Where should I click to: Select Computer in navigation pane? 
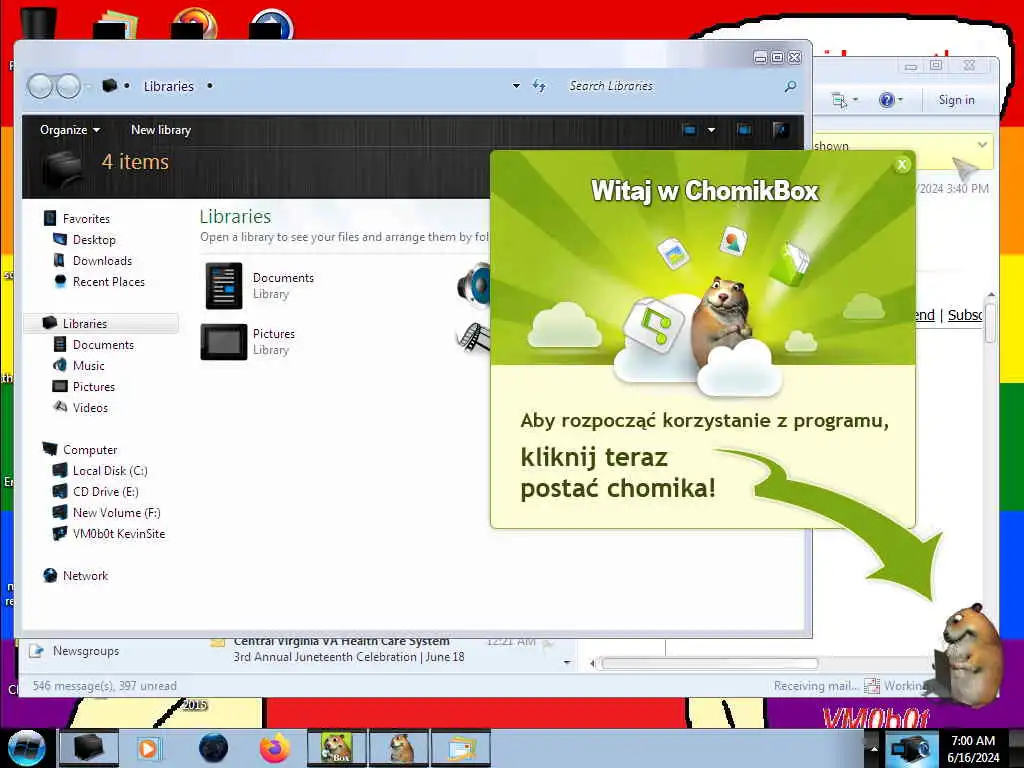pos(89,449)
